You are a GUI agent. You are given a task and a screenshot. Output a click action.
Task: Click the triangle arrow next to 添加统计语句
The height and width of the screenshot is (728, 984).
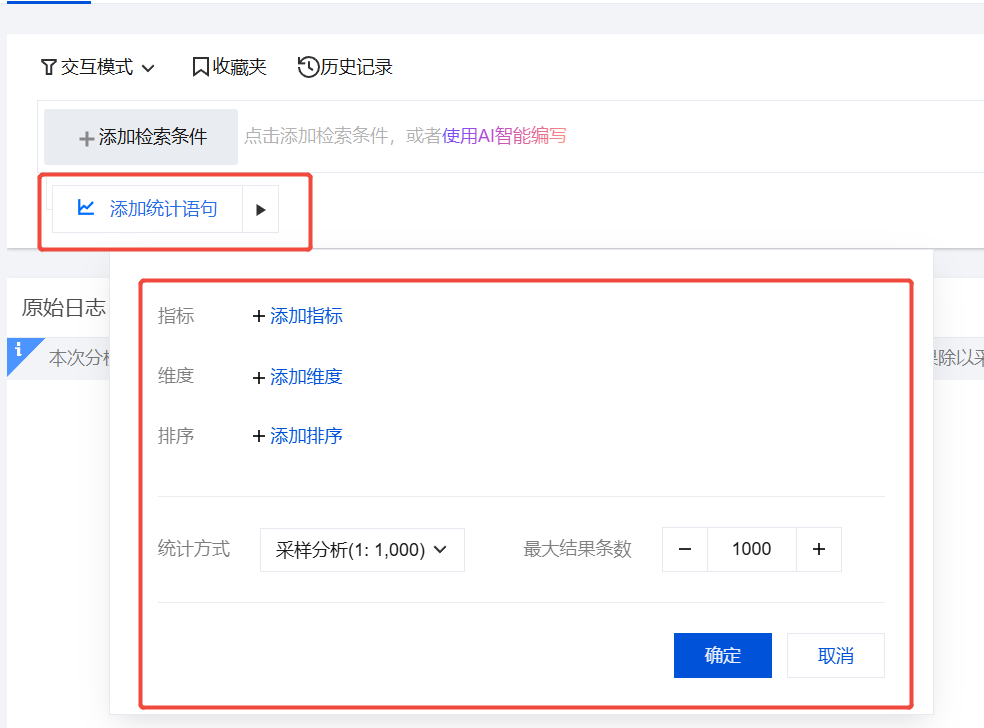[x=261, y=209]
